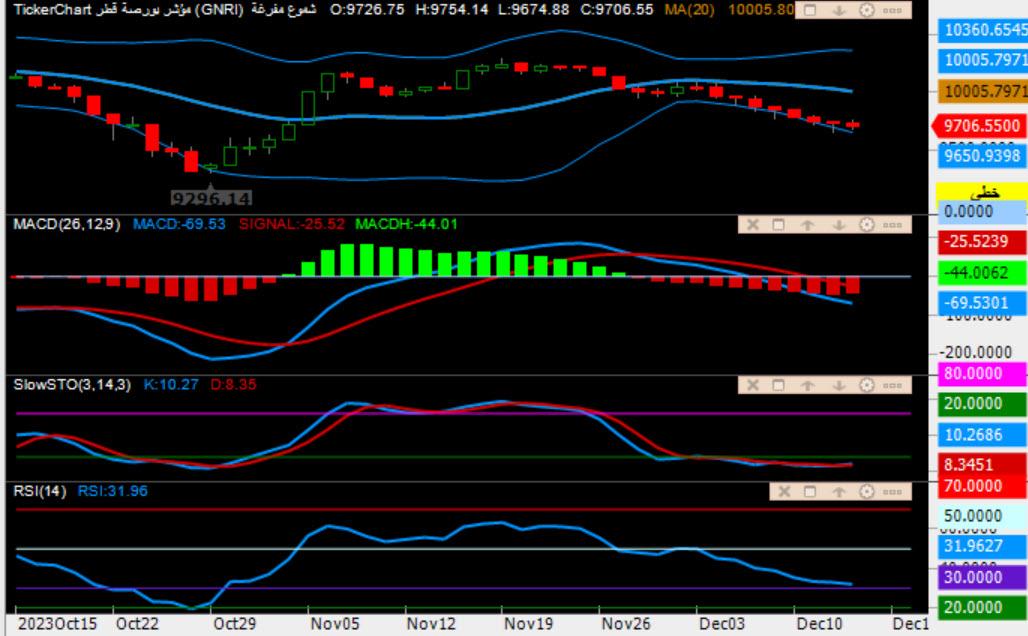This screenshot has width=1028, height=636.
Task: Click the magenta 80.0000 stochastic level tag
Action: (x=981, y=374)
